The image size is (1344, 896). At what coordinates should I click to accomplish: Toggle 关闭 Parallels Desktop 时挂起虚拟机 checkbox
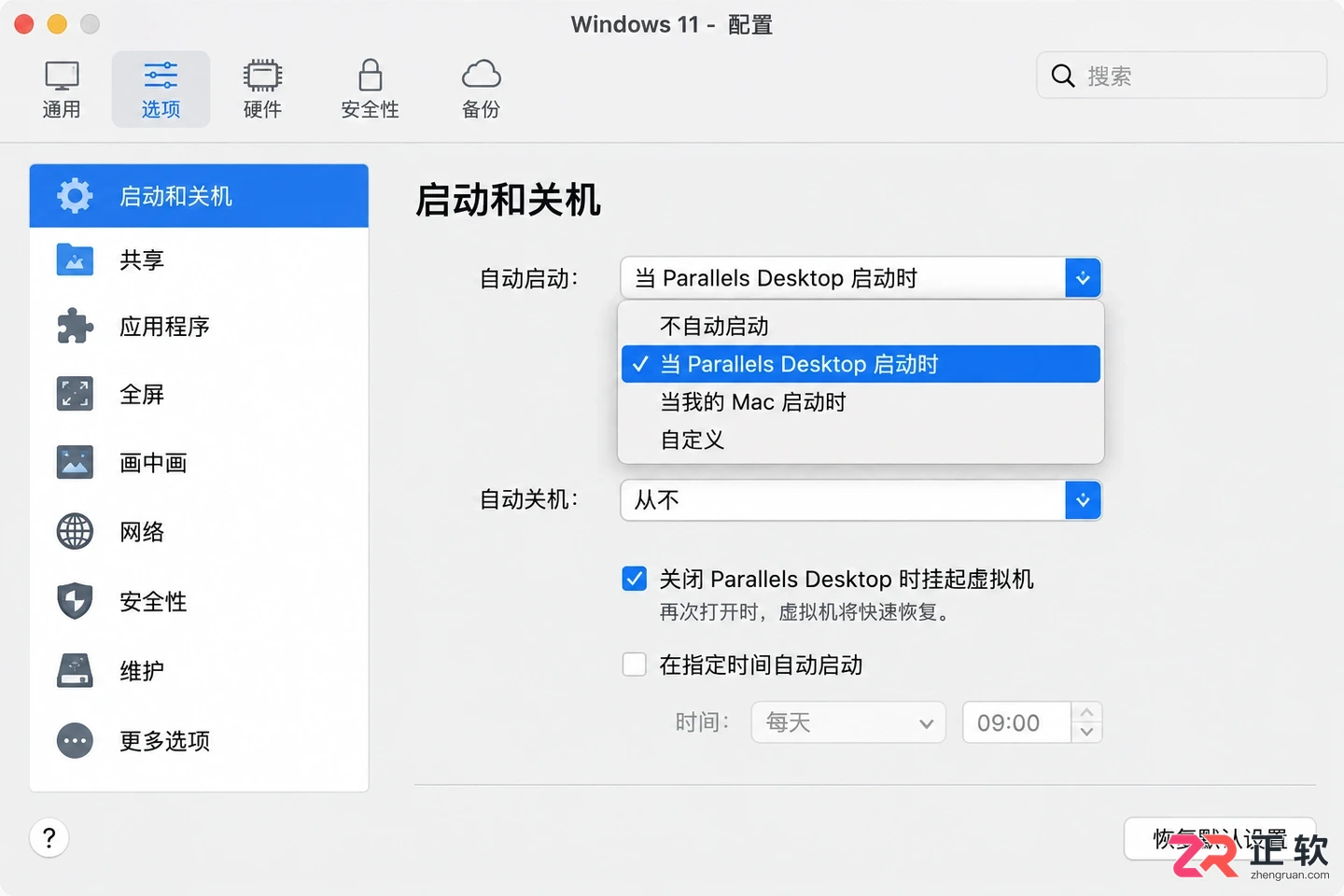[x=635, y=579]
